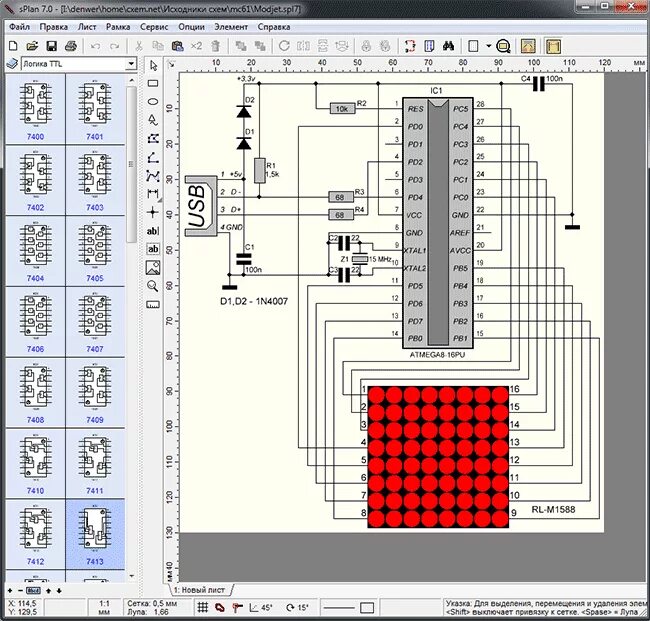
Task: Delete selection with the trash icon
Action: pos(215,46)
